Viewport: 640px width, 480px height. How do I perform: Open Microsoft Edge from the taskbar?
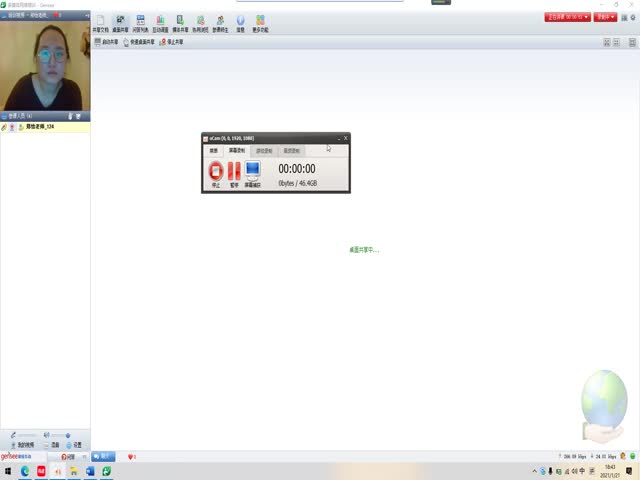pos(25,471)
